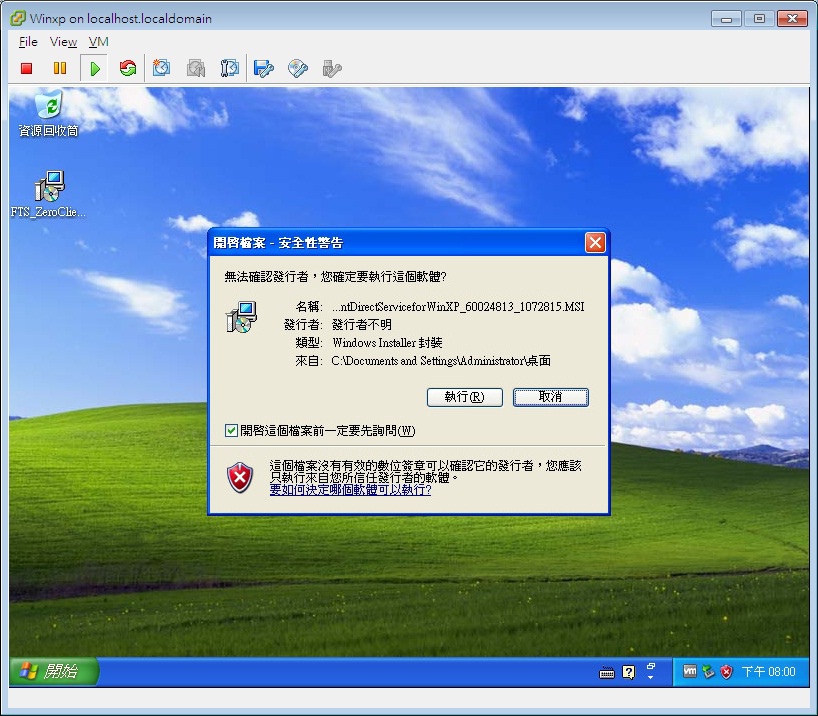Image resolution: width=818 pixels, height=716 pixels.
Task: Click the red shield warning icon in dialog
Action: pos(240,478)
